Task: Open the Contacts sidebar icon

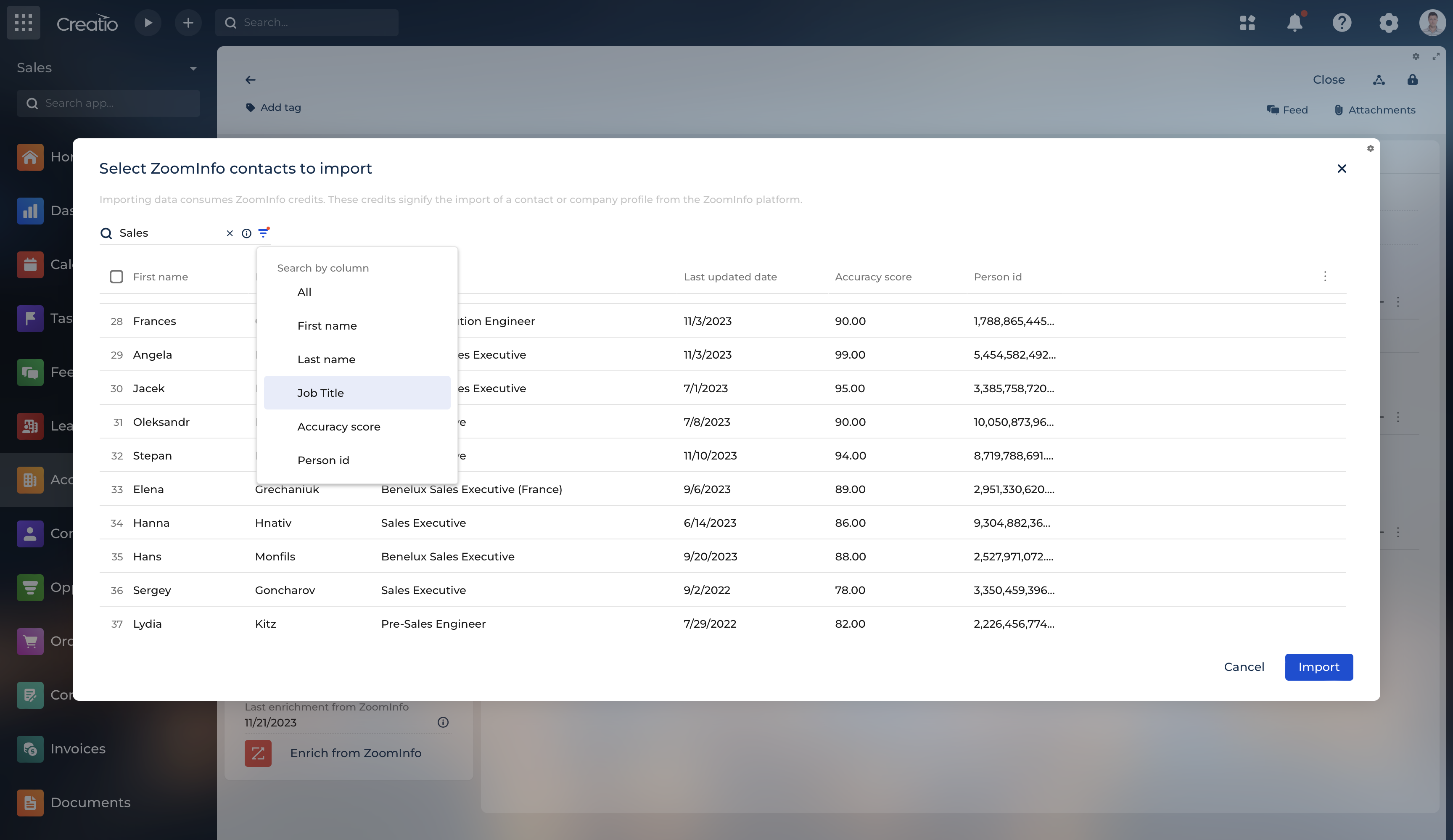Action: 30,534
